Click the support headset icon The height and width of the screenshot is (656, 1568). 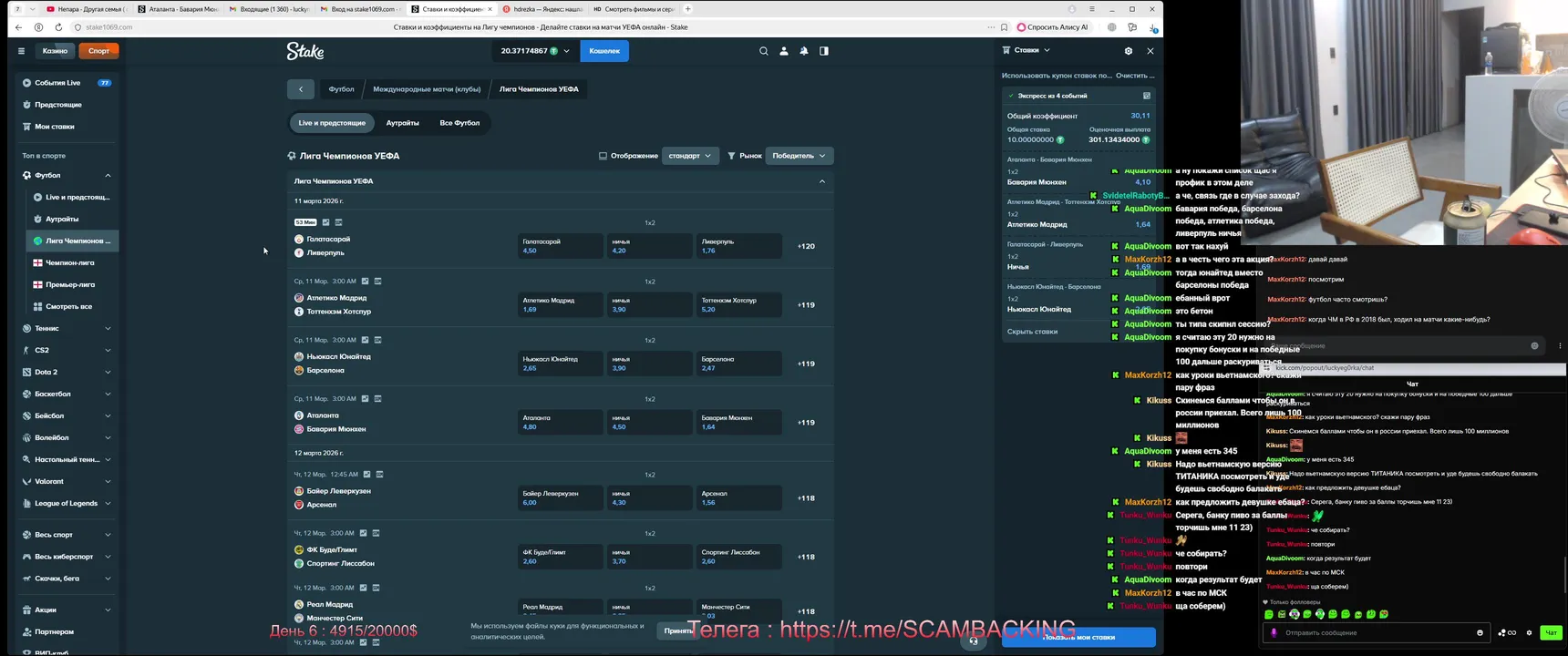(974, 641)
